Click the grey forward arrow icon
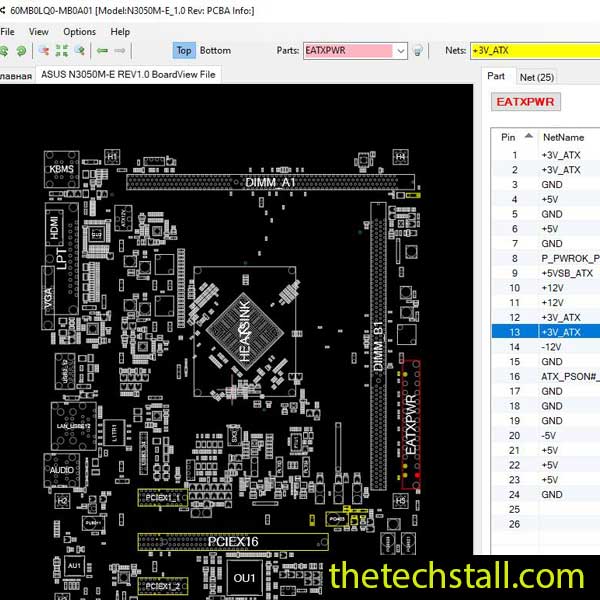This screenshot has height=600, width=600. 119,51
